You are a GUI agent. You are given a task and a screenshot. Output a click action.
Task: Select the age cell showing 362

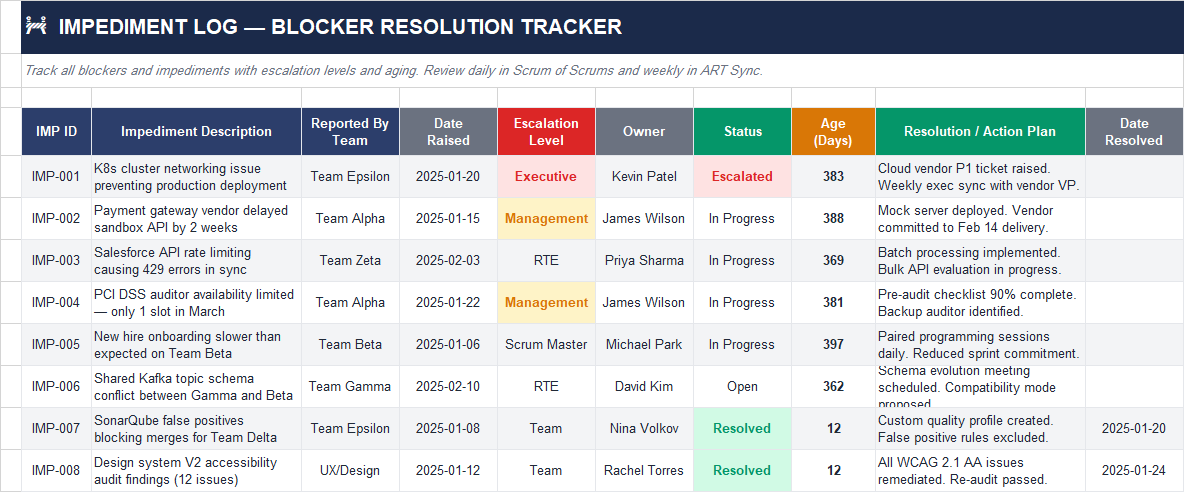pyautogui.click(x=834, y=386)
